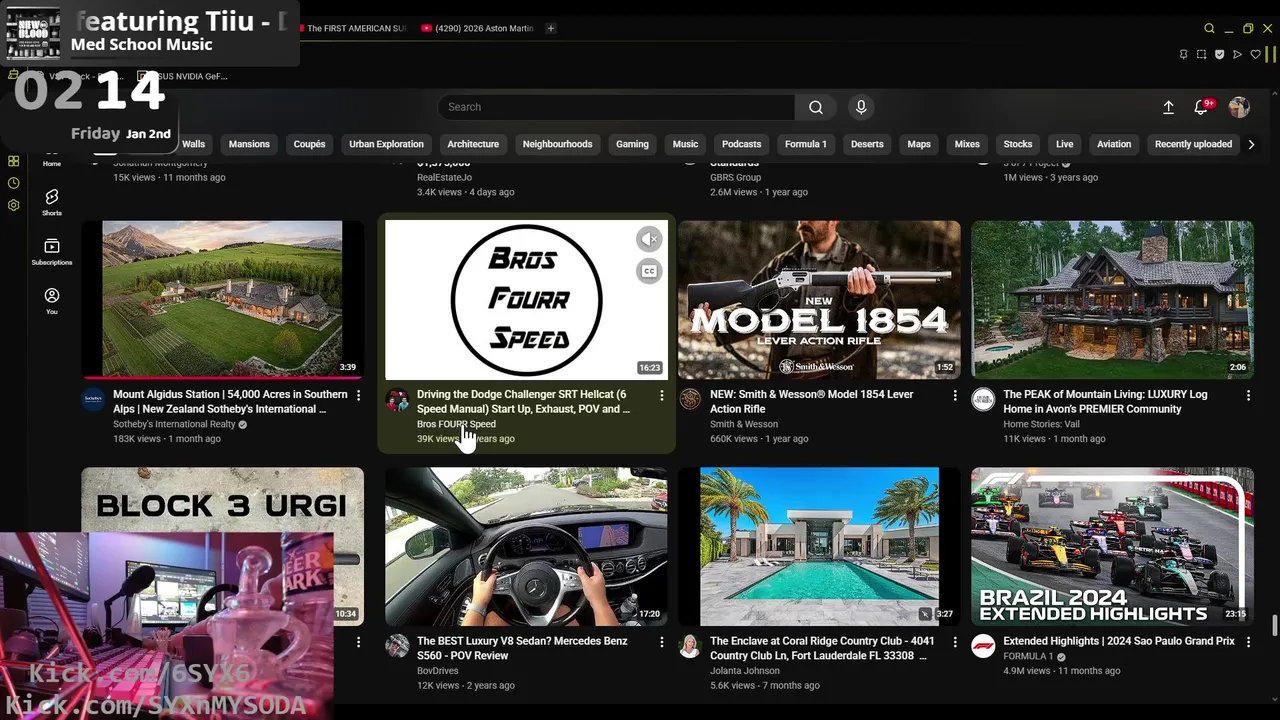The width and height of the screenshot is (1280, 720).
Task: Toggle captions on the Hellcat video preview
Action: click(x=649, y=271)
